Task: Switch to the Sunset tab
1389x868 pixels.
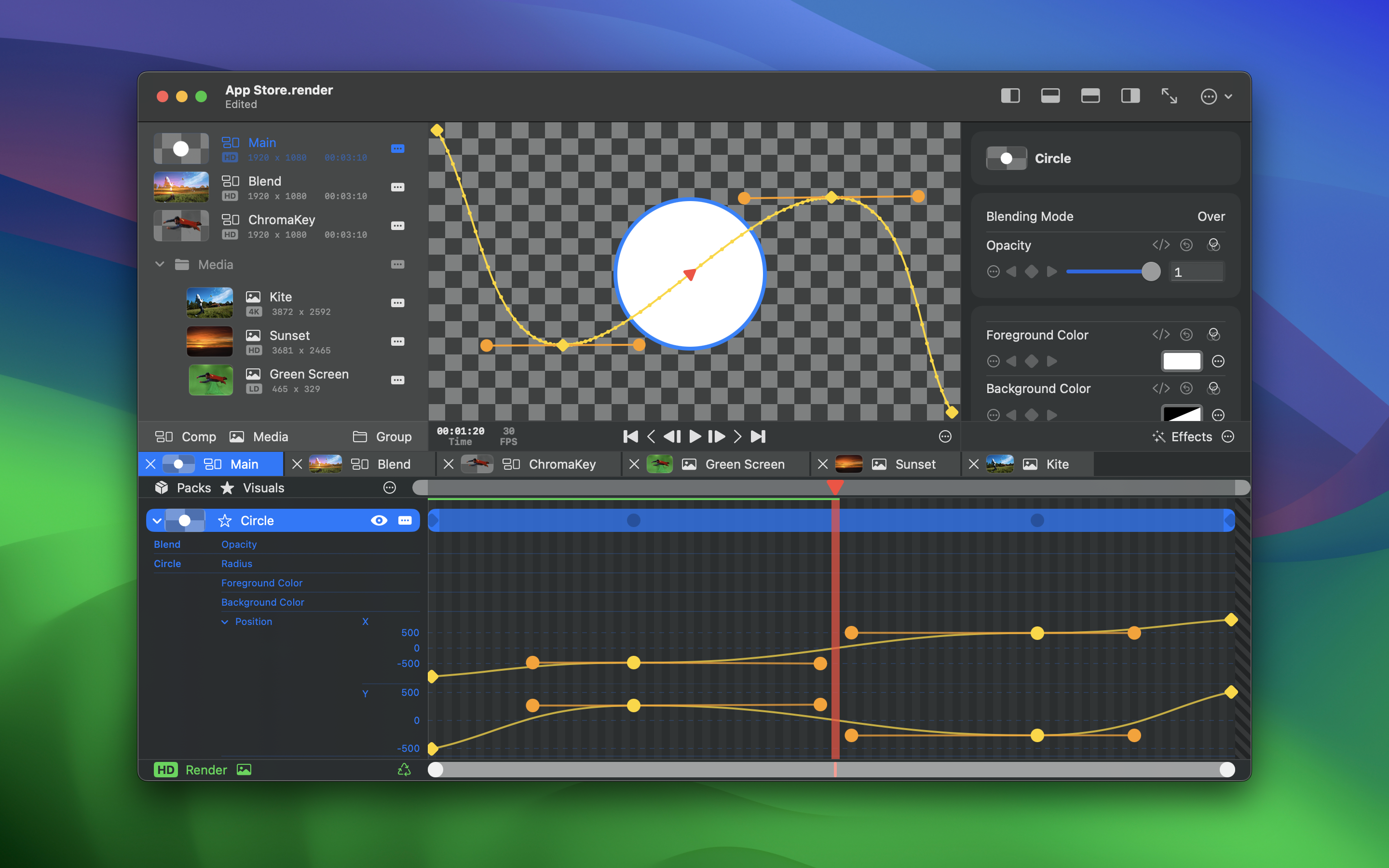Action: (914, 464)
